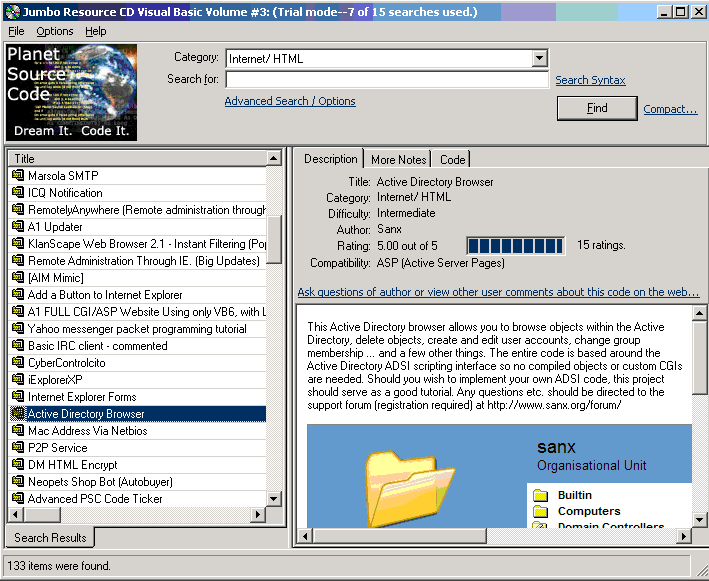The image size is (709, 581).
Task: Select the iExplorerXP row text
Action: (55, 380)
